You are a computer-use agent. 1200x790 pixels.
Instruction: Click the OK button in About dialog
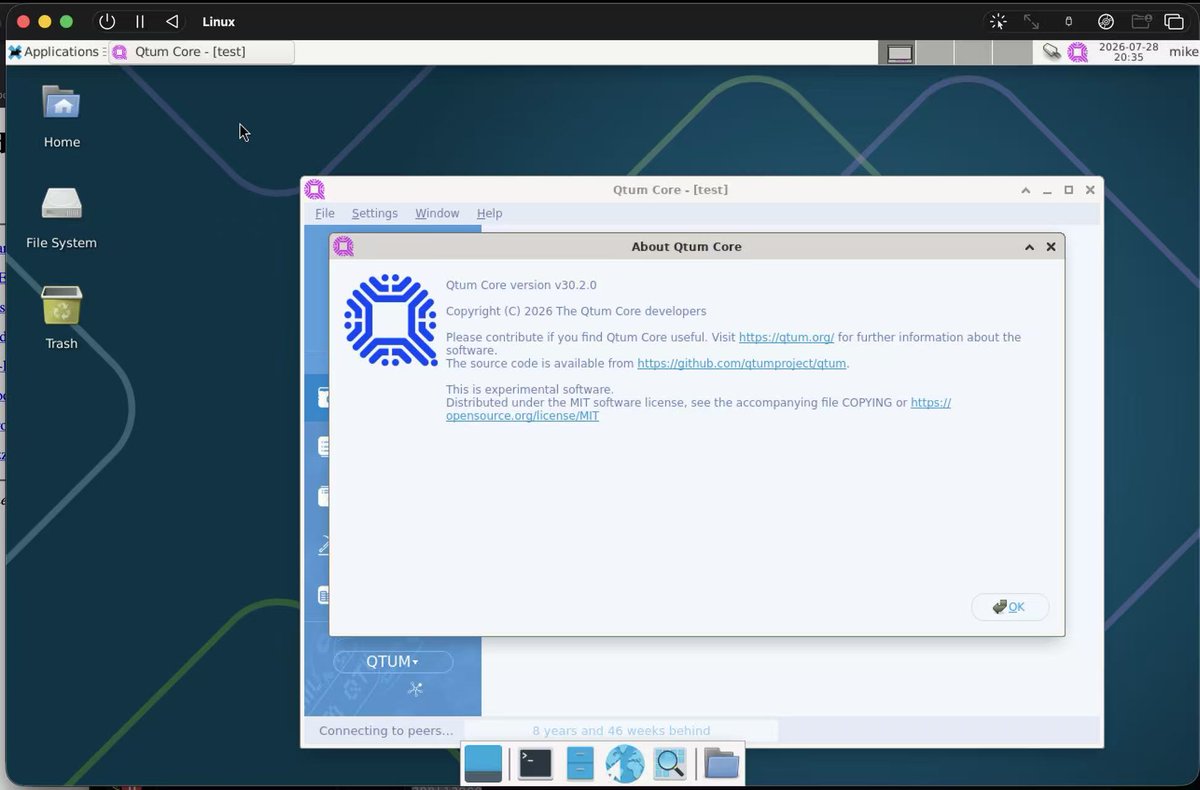click(x=1010, y=607)
